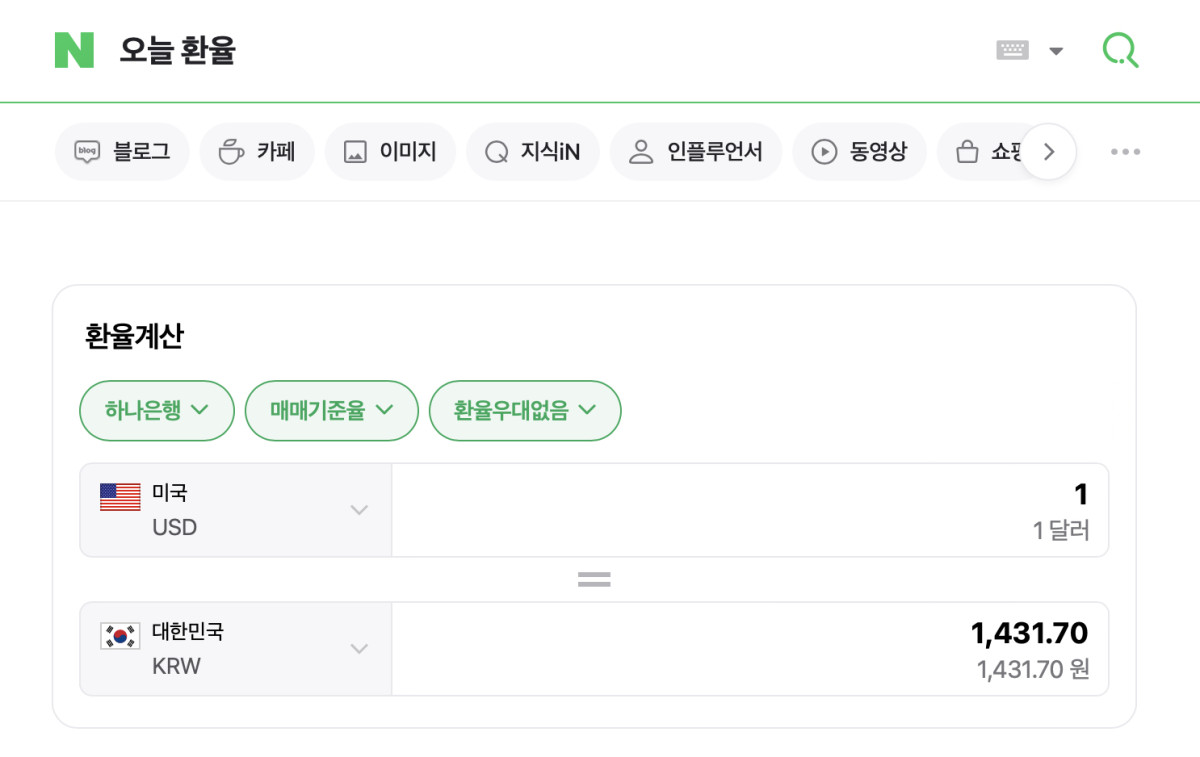Image resolution: width=1200 pixels, height=757 pixels.
Task: Open the 대한민국 KRW currency selector
Action: (236, 649)
